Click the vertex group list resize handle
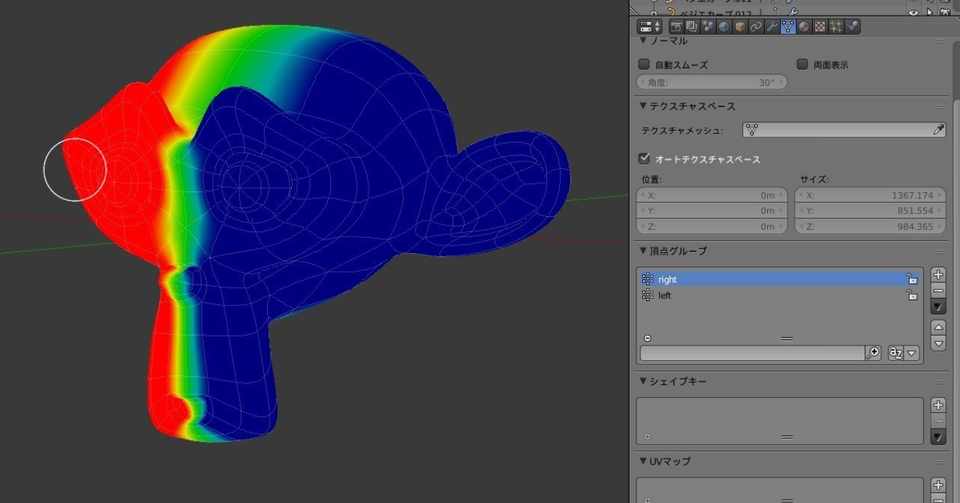The width and height of the screenshot is (960, 503). tap(787, 338)
